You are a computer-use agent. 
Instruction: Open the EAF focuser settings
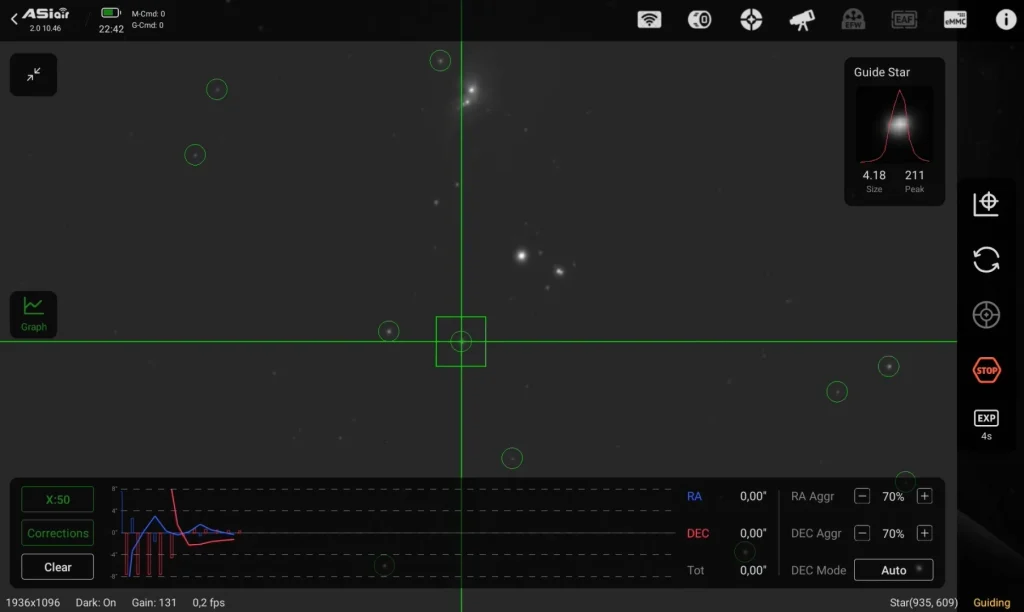point(904,20)
